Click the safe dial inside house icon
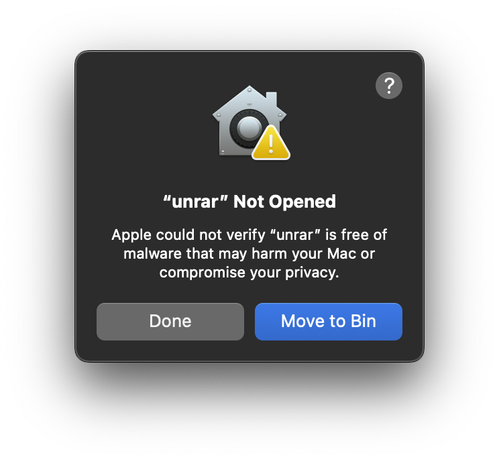499x461 pixels. point(248,128)
